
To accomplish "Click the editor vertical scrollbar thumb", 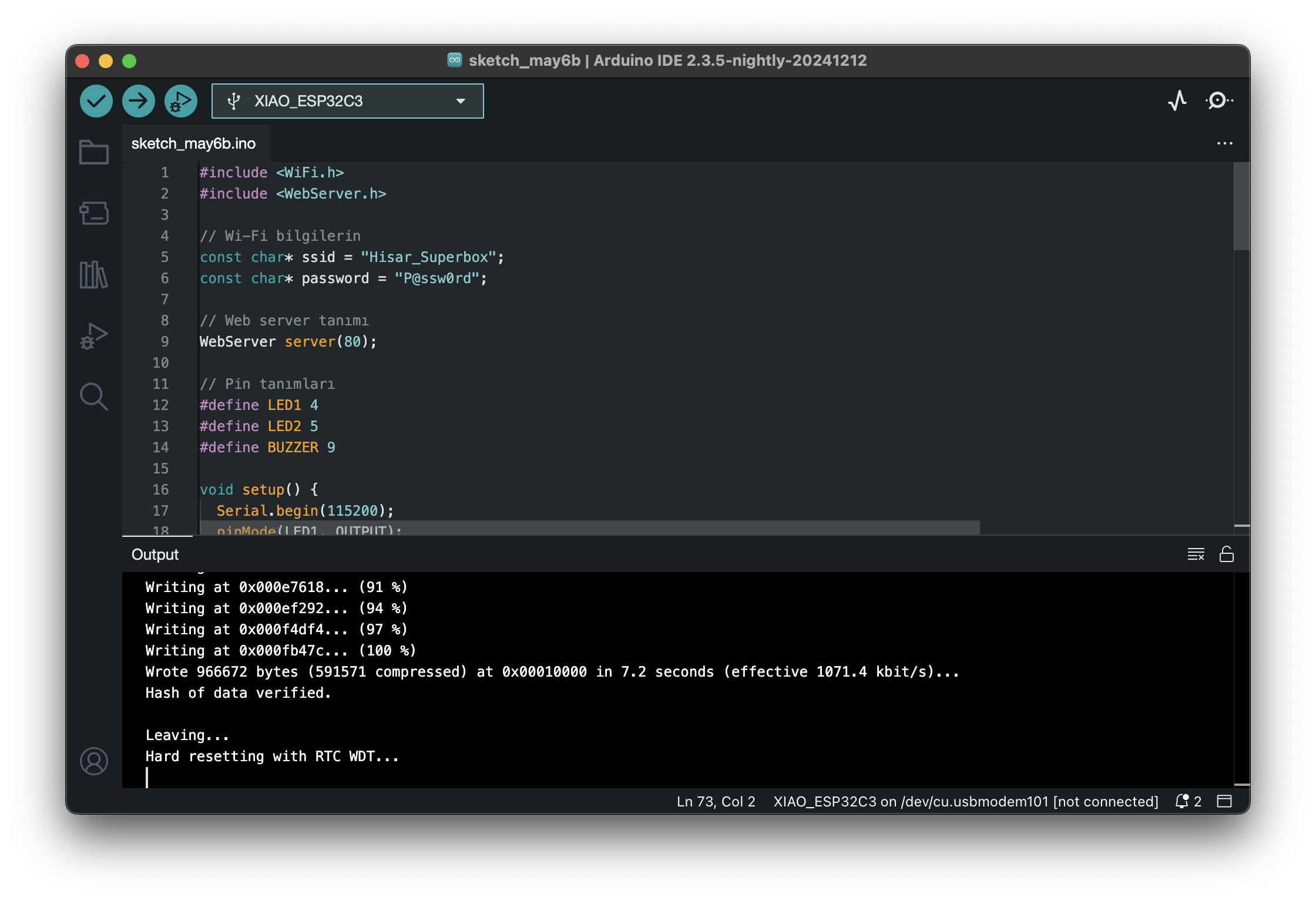I will pos(1241,206).
